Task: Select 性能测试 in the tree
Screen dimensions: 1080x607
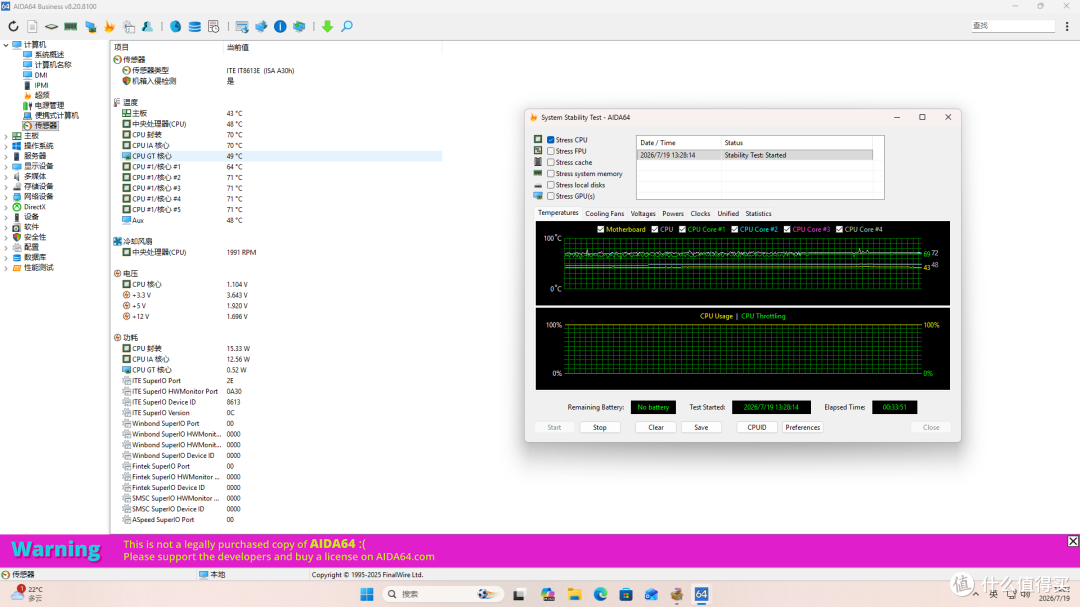Action: click(x=39, y=267)
